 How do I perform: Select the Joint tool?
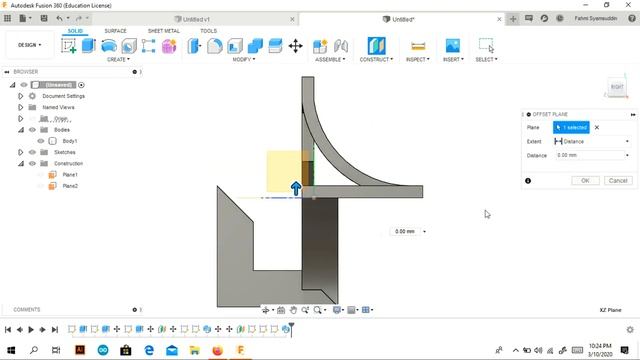[340, 46]
